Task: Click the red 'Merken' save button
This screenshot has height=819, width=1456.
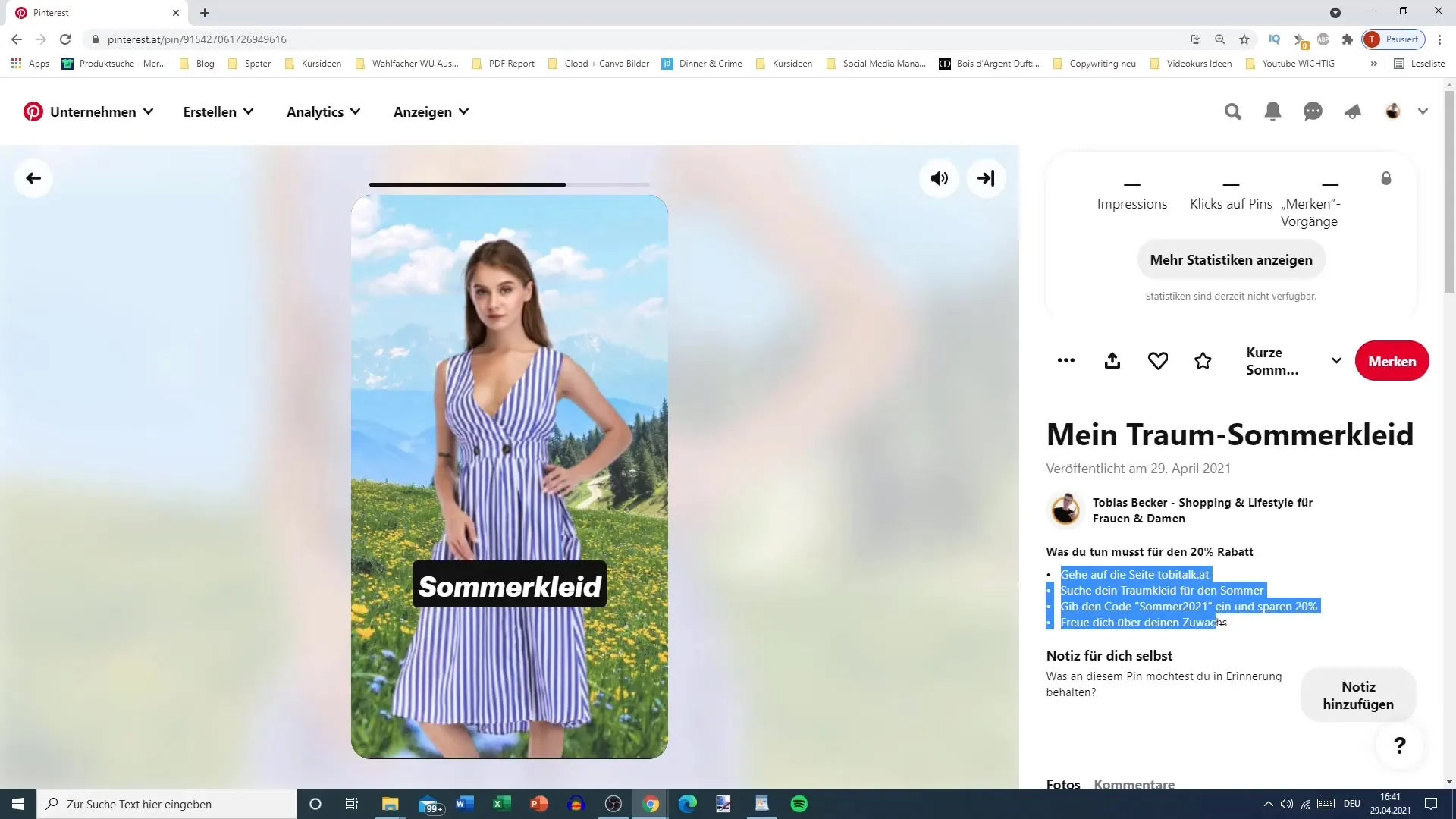Action: click(x=1392, y=361)
